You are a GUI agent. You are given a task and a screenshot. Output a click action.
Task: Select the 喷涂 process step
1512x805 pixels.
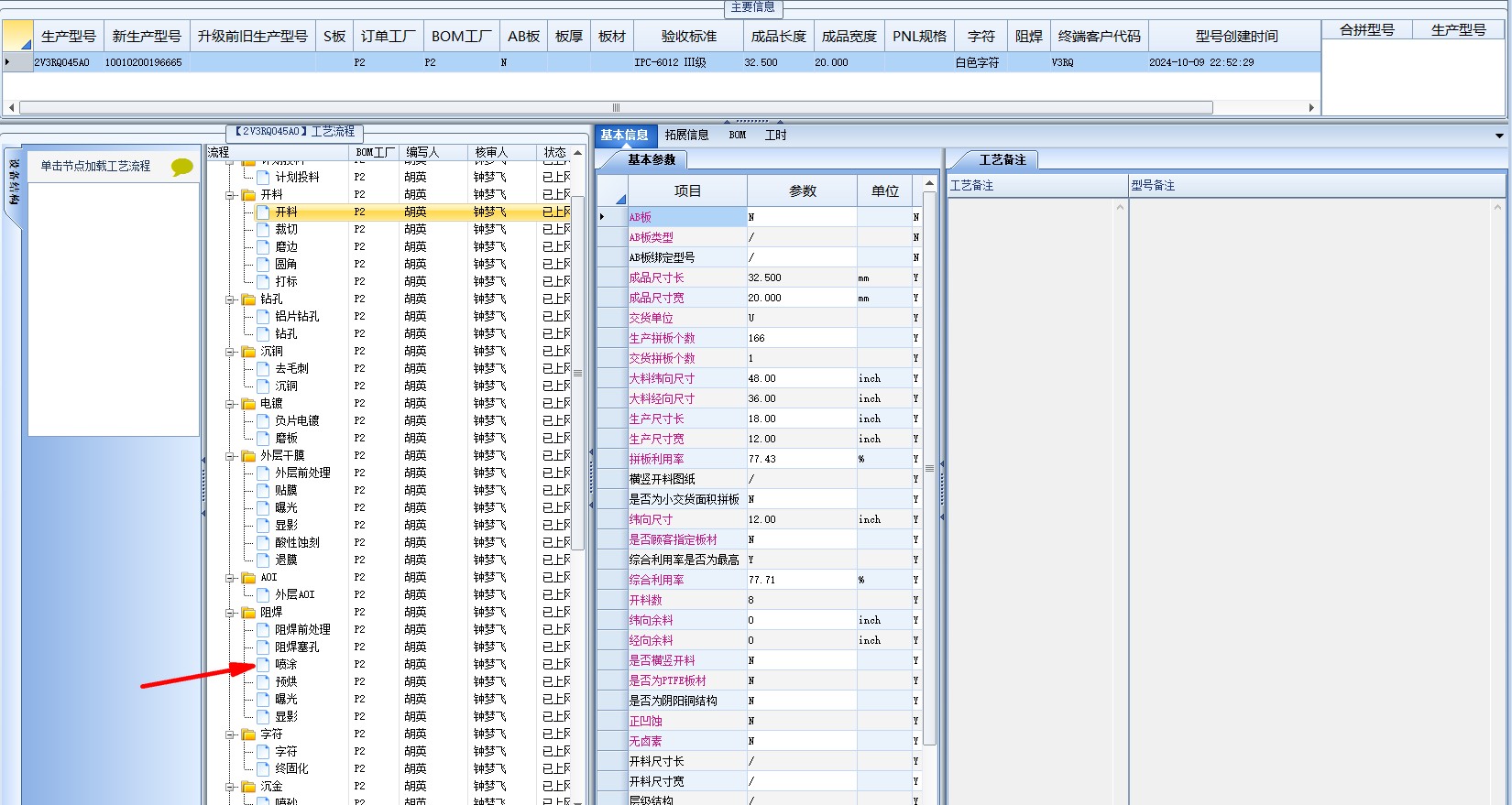coord(286,665)
